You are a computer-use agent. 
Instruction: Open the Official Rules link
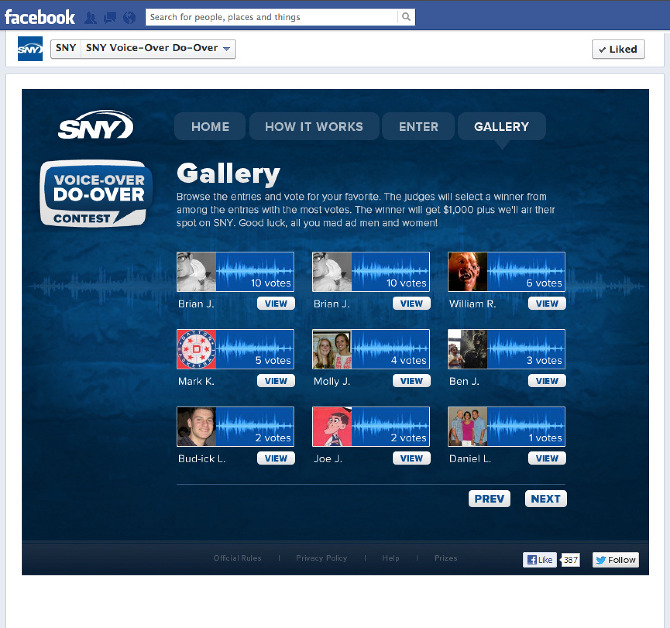coord(237,558)
